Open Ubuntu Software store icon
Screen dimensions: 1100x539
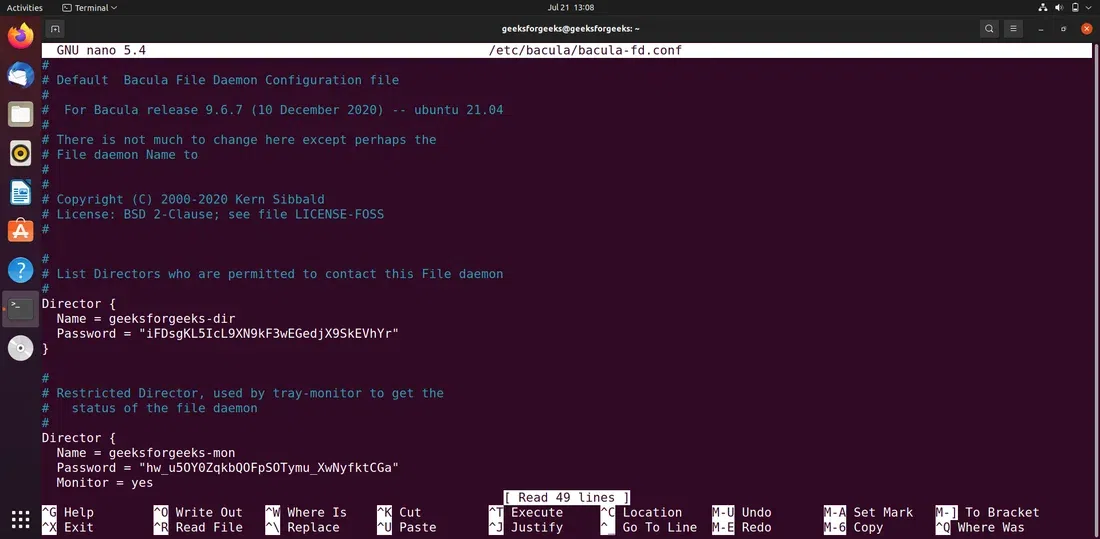pyautogui.click(x=21, y=230)
